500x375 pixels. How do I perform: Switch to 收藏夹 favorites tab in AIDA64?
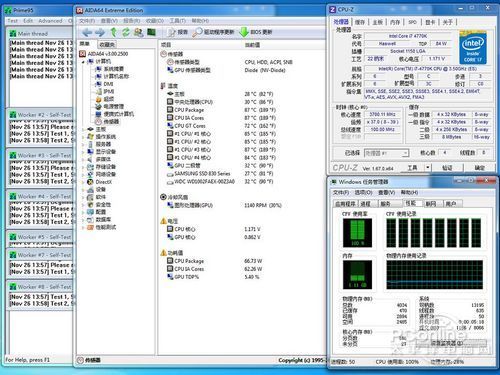tap(107, 44)
